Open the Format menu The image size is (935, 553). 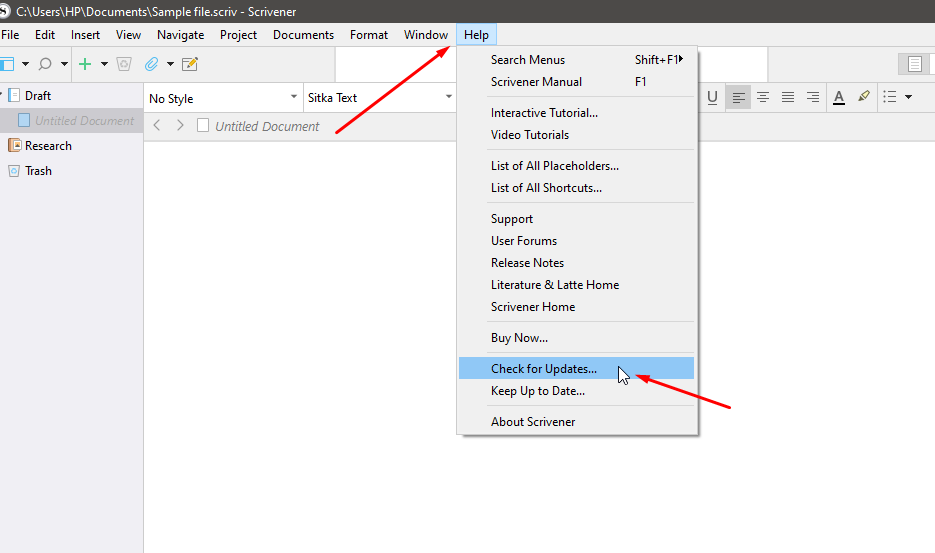[369, 35]
